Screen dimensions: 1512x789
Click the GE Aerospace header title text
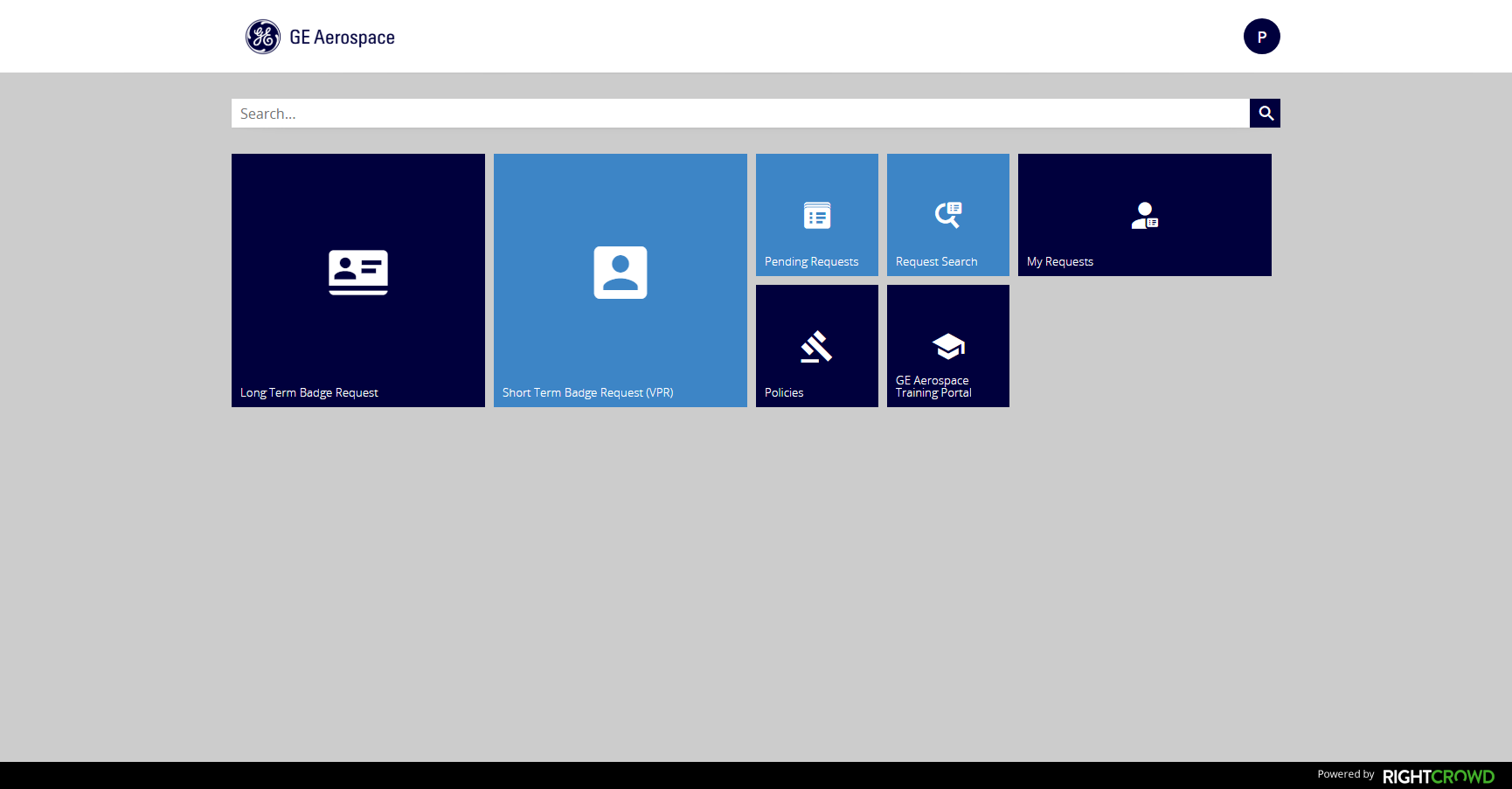[342, 38]
